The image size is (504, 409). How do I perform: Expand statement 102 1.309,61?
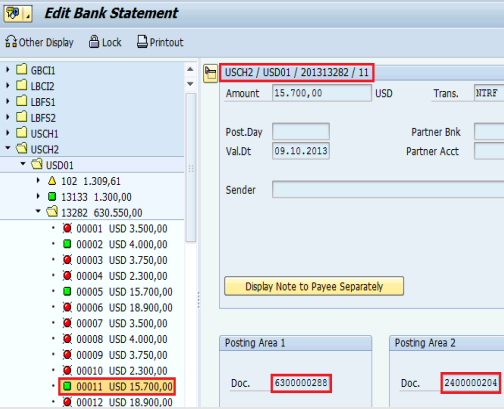coord(38,180)
